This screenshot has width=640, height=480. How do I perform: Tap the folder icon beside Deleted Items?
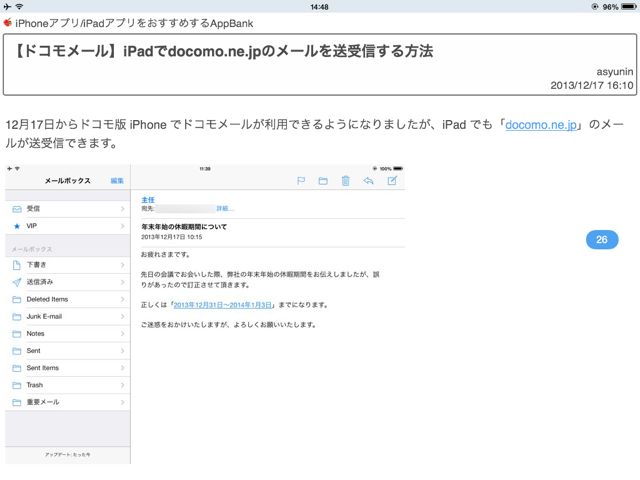point(17,300)
